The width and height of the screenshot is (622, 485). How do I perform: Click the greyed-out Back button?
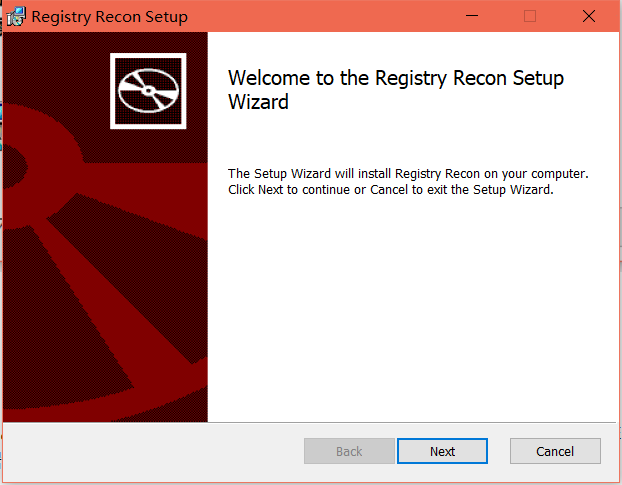[349, 451]
